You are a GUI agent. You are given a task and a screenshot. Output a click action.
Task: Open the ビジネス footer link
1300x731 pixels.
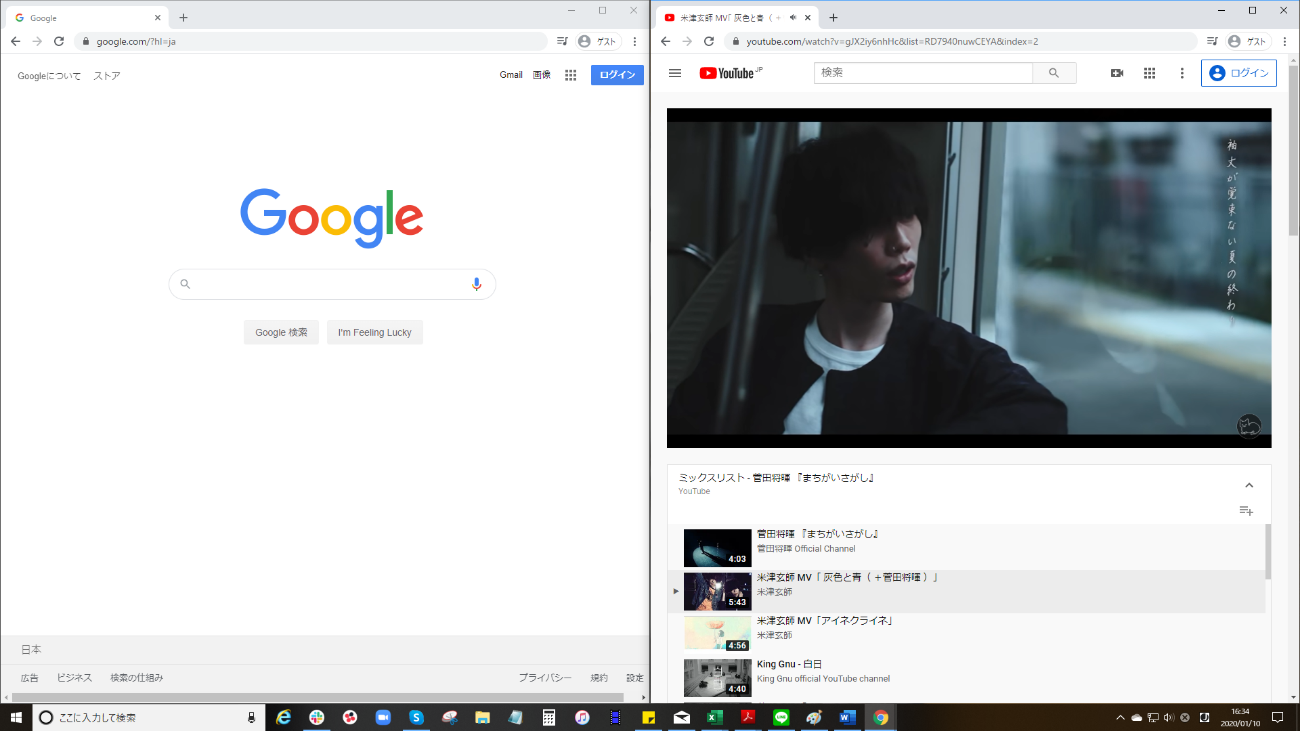(x=74, y=678)
